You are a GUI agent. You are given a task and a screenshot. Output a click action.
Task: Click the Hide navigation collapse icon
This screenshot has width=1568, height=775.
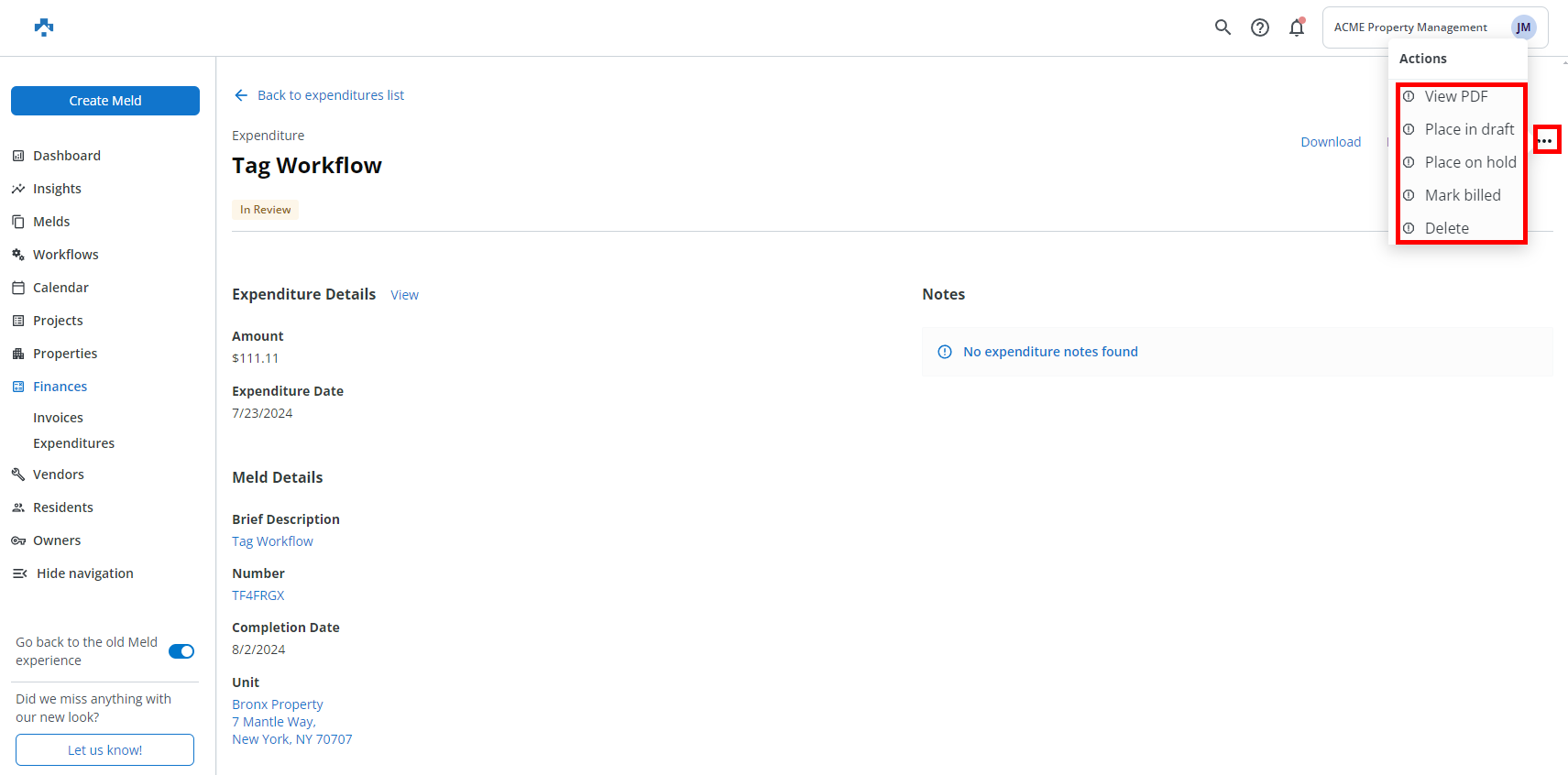pos(19,573)
